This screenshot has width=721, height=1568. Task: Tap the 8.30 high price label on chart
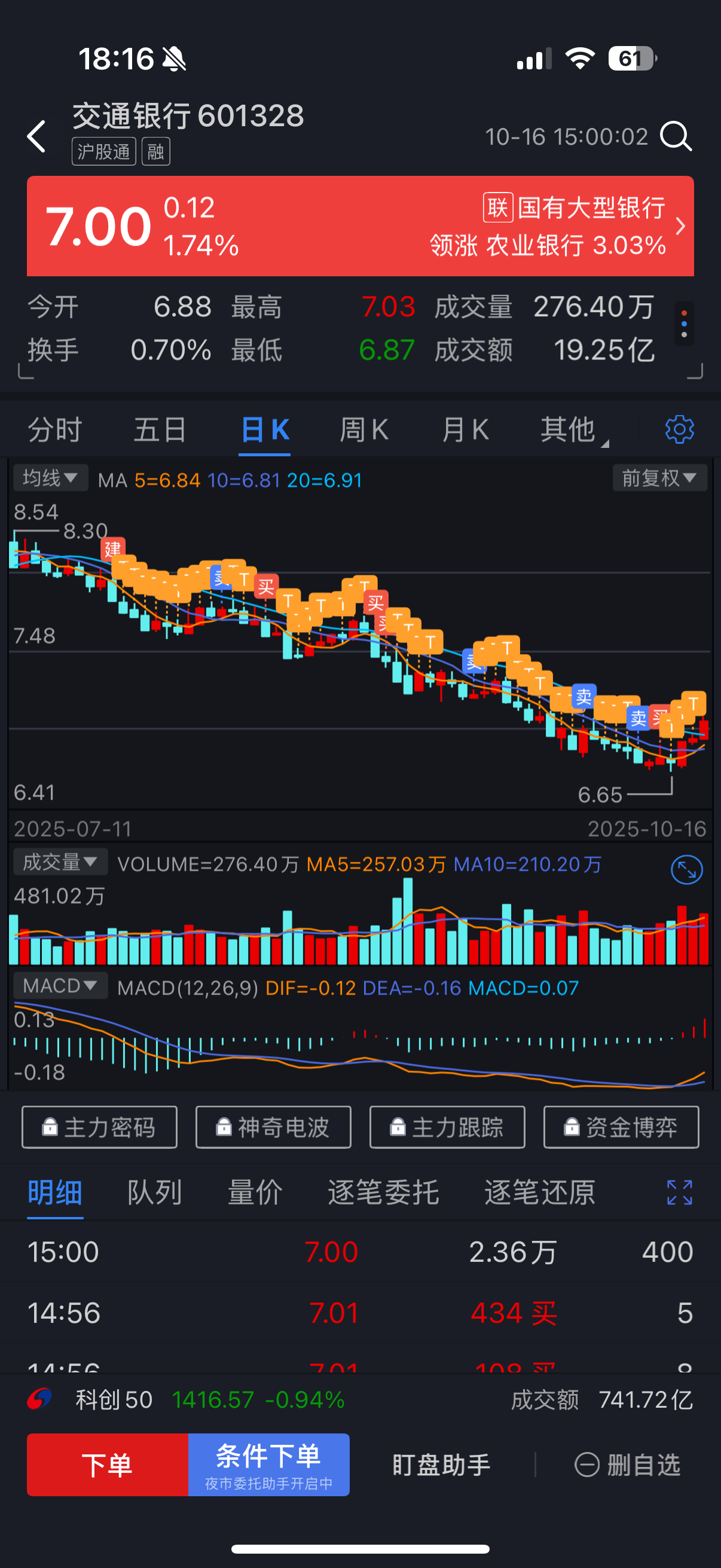85,531
